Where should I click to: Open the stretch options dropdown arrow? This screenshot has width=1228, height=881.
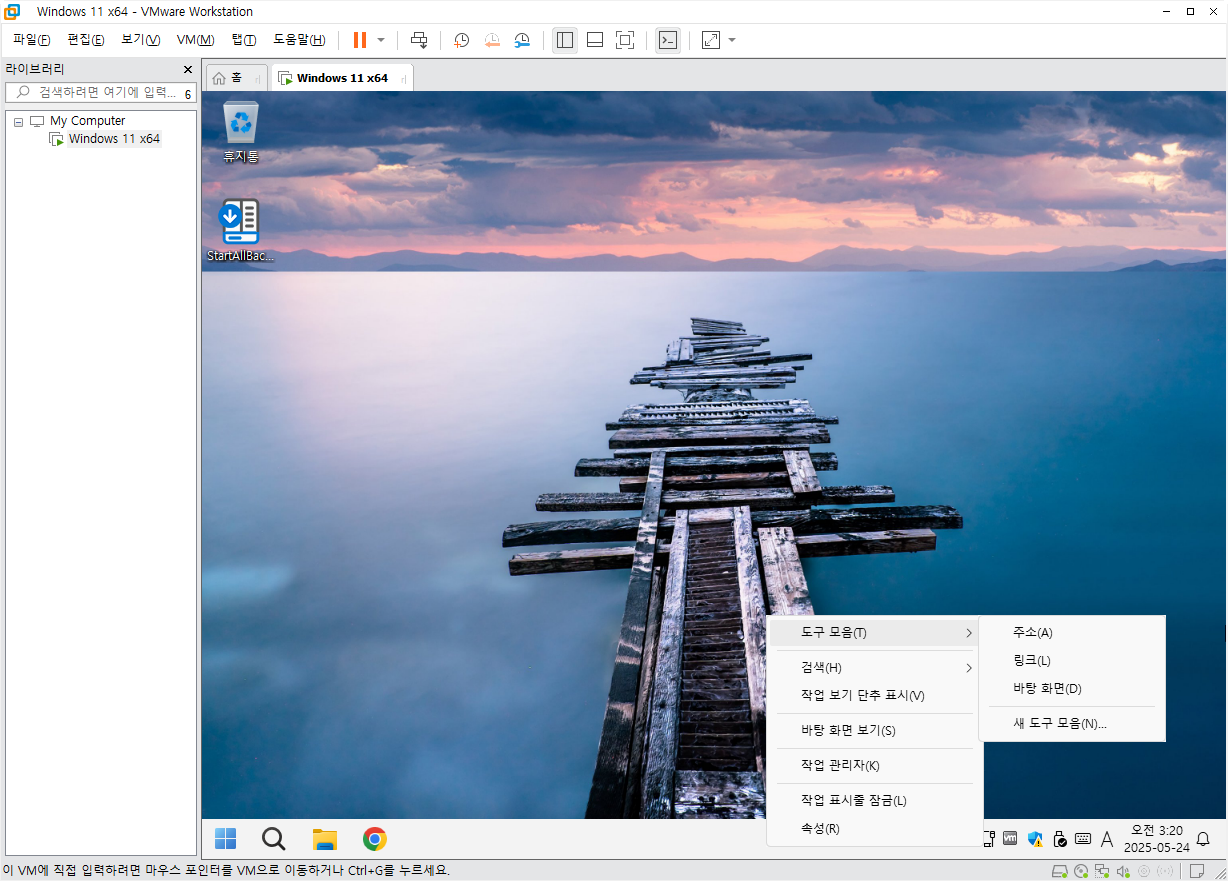732,40
